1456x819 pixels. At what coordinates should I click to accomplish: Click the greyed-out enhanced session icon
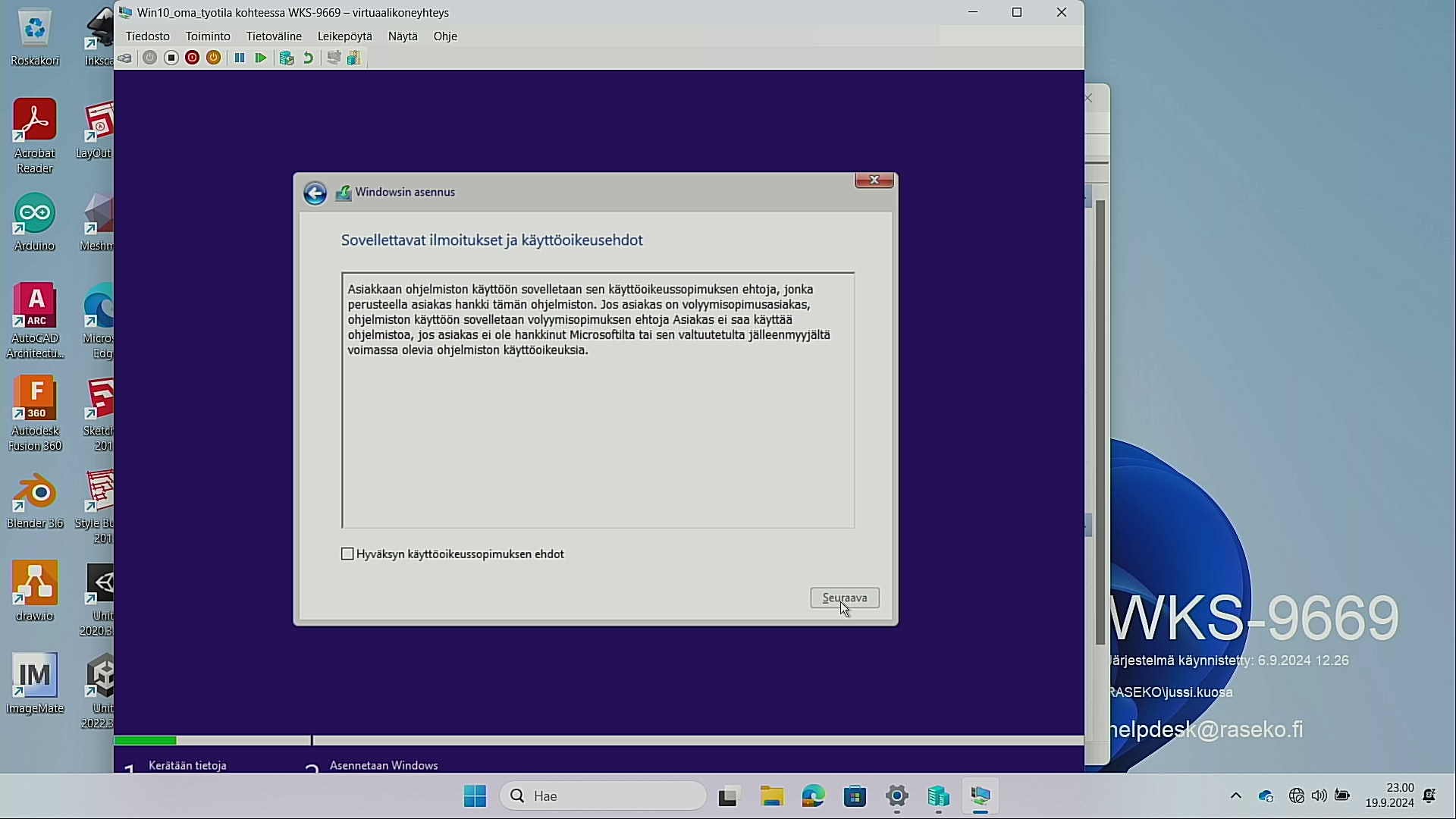pos(334,58)
